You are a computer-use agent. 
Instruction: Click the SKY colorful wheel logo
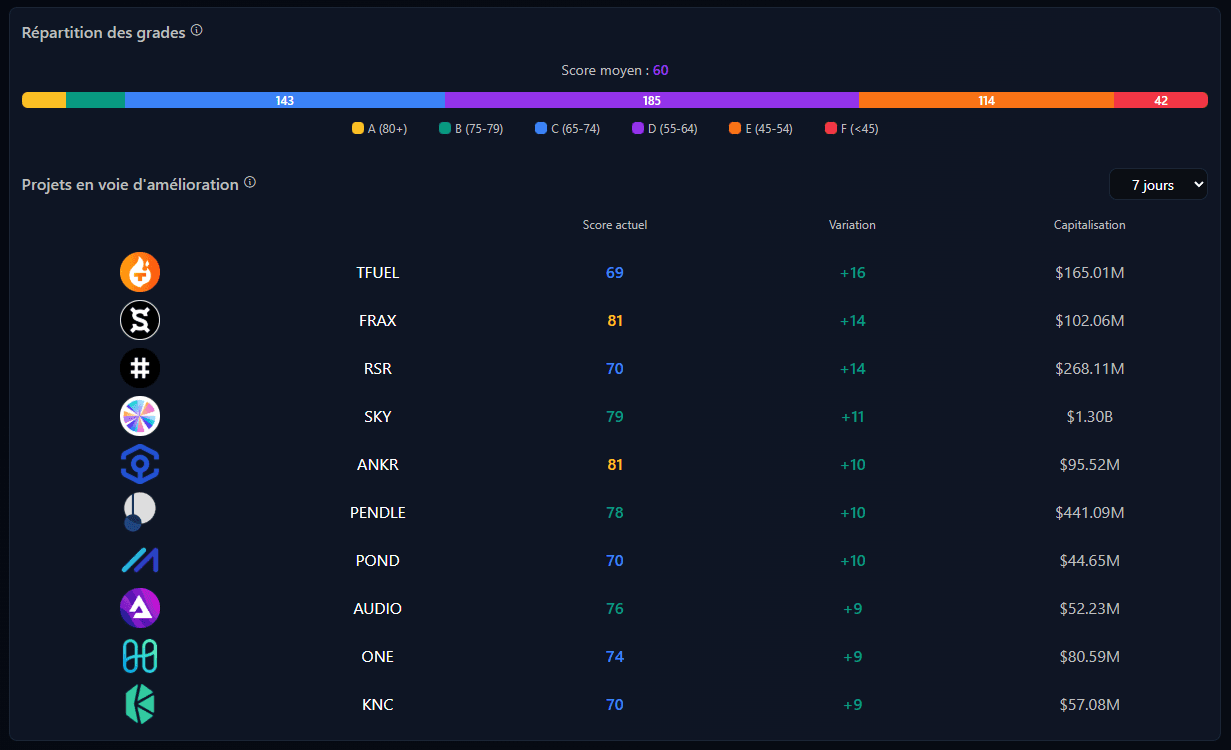click(x=140, y=417)
